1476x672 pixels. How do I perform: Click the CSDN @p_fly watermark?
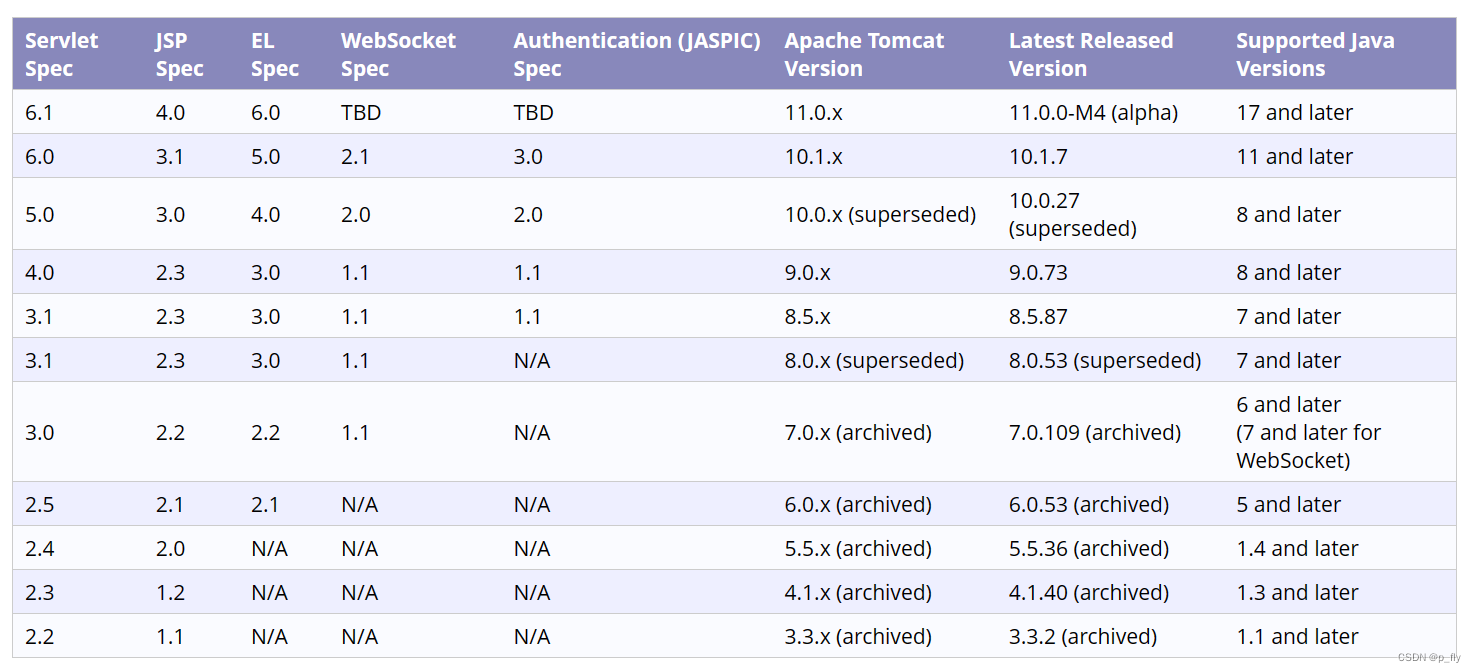1428,657
